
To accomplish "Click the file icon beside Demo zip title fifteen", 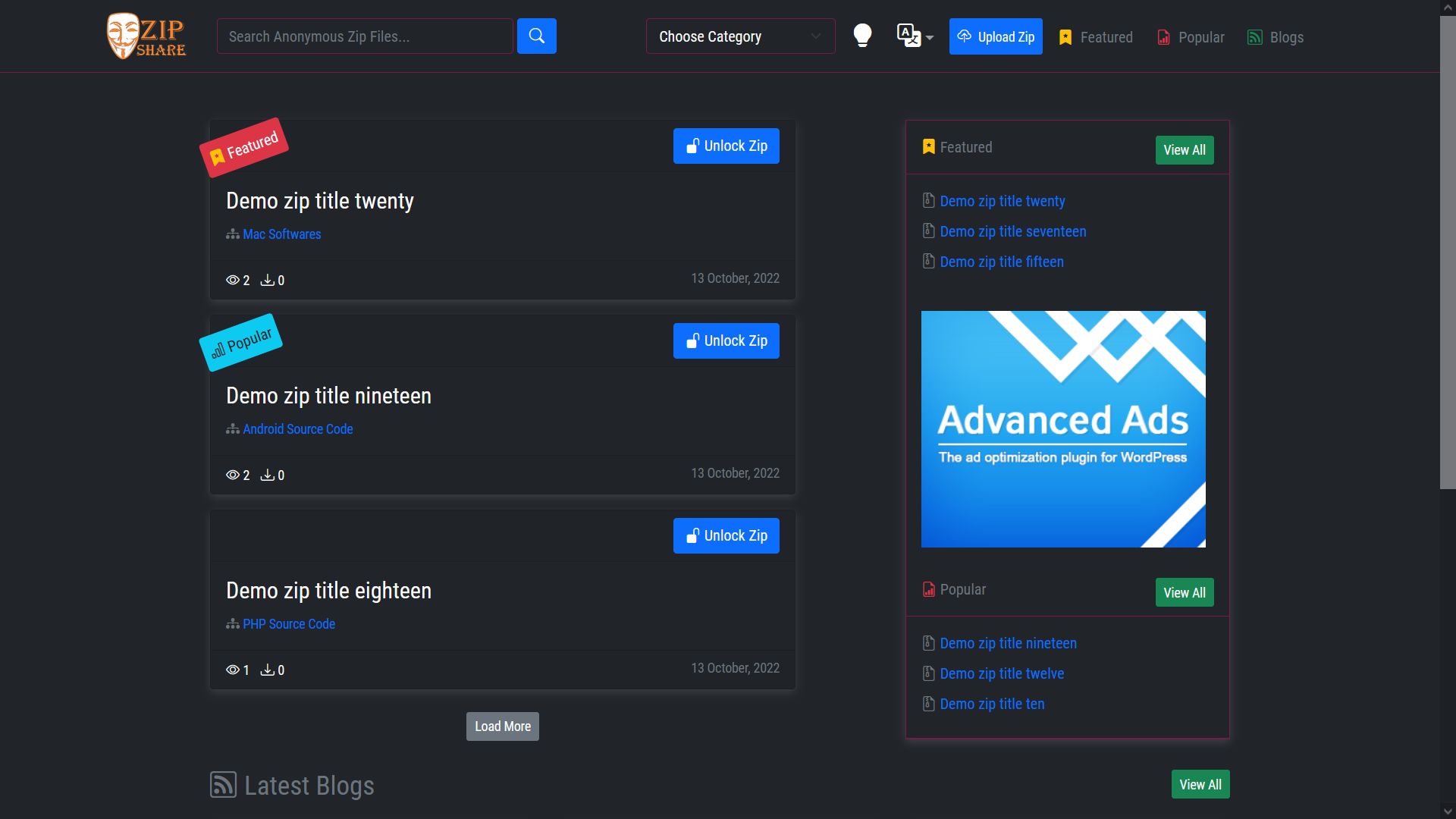I will (x=928, y=261).
